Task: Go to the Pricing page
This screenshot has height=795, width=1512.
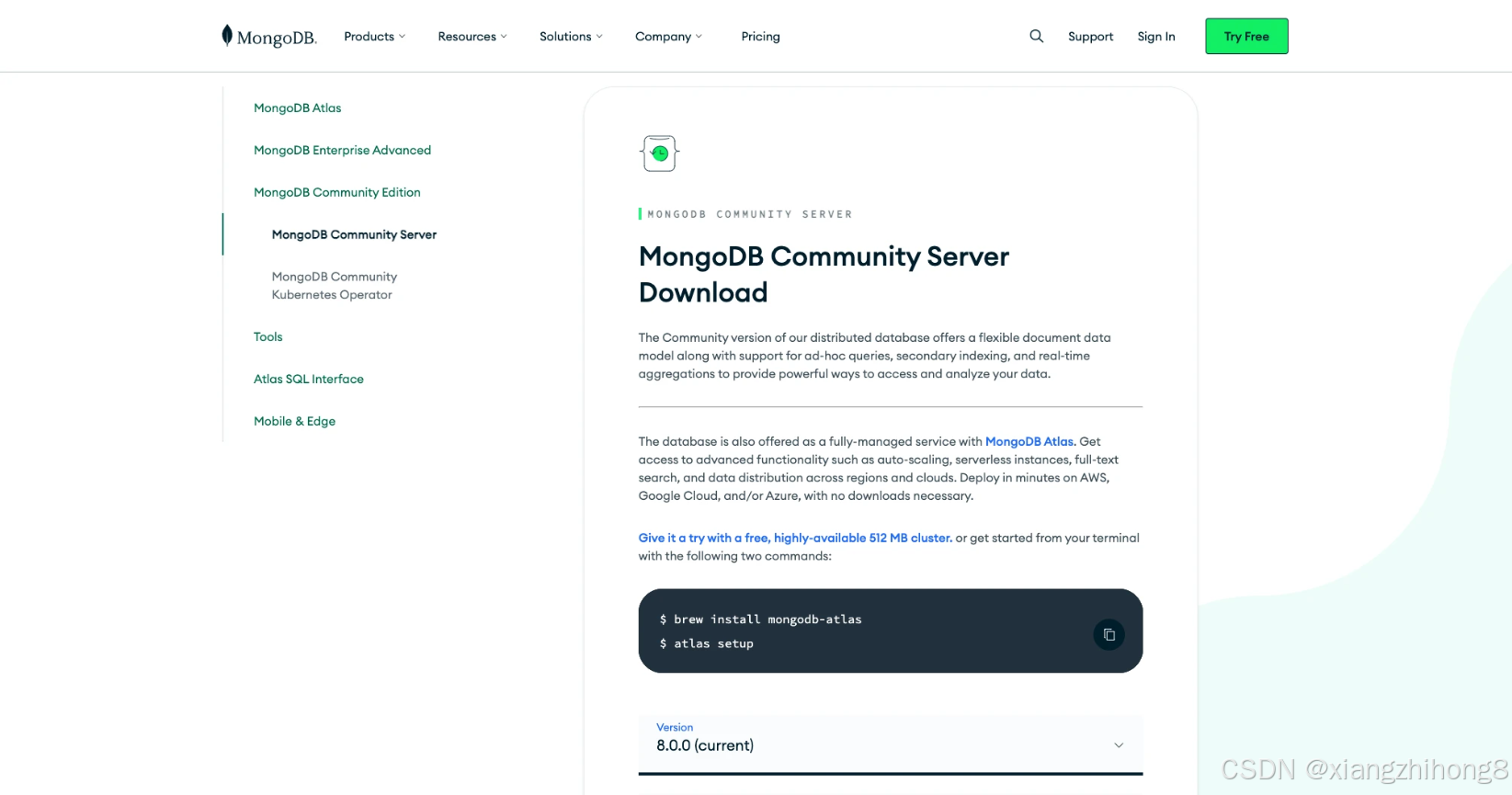Action: click(760, 37)
